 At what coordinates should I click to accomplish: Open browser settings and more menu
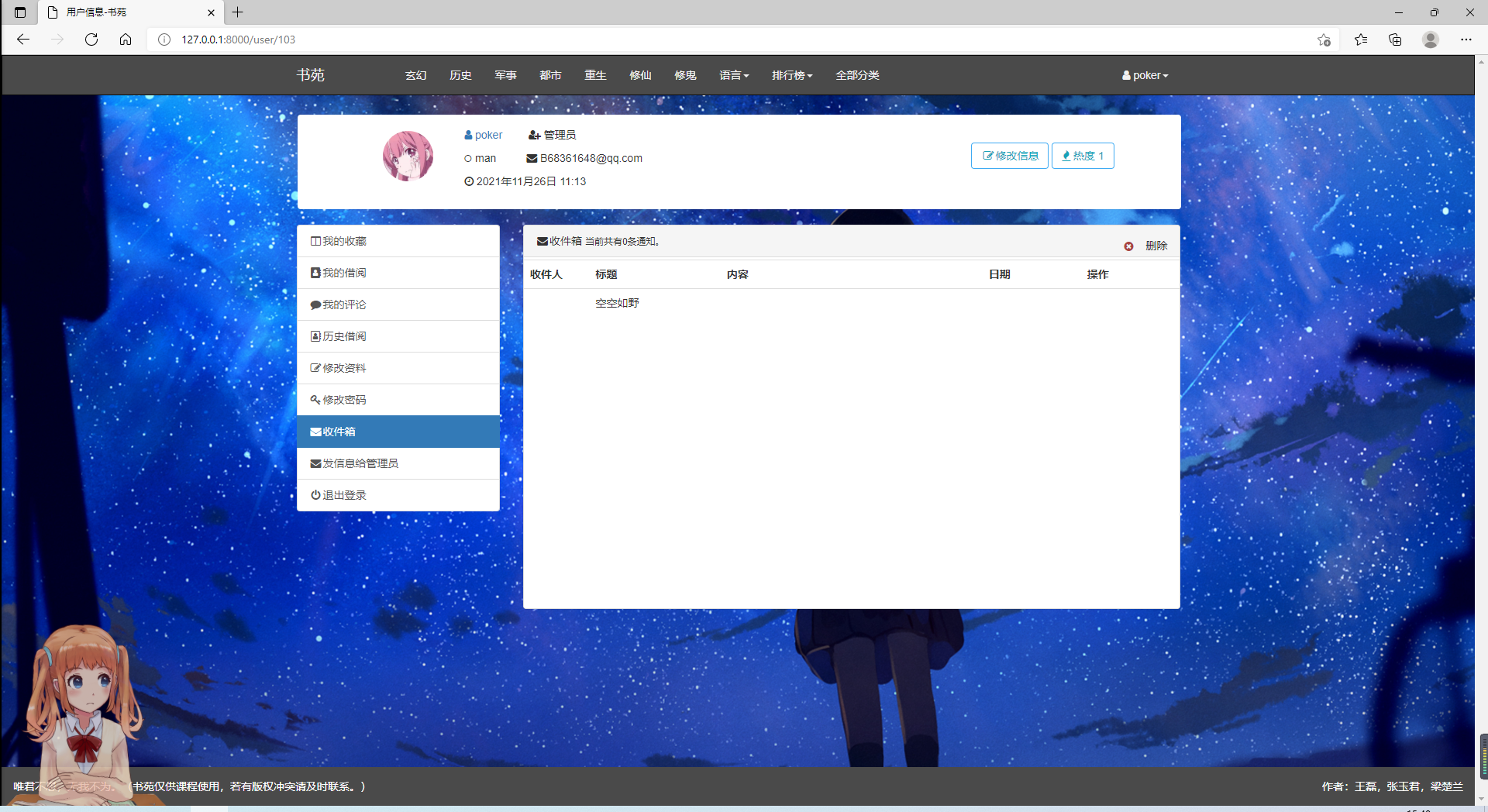(1466, 40)
